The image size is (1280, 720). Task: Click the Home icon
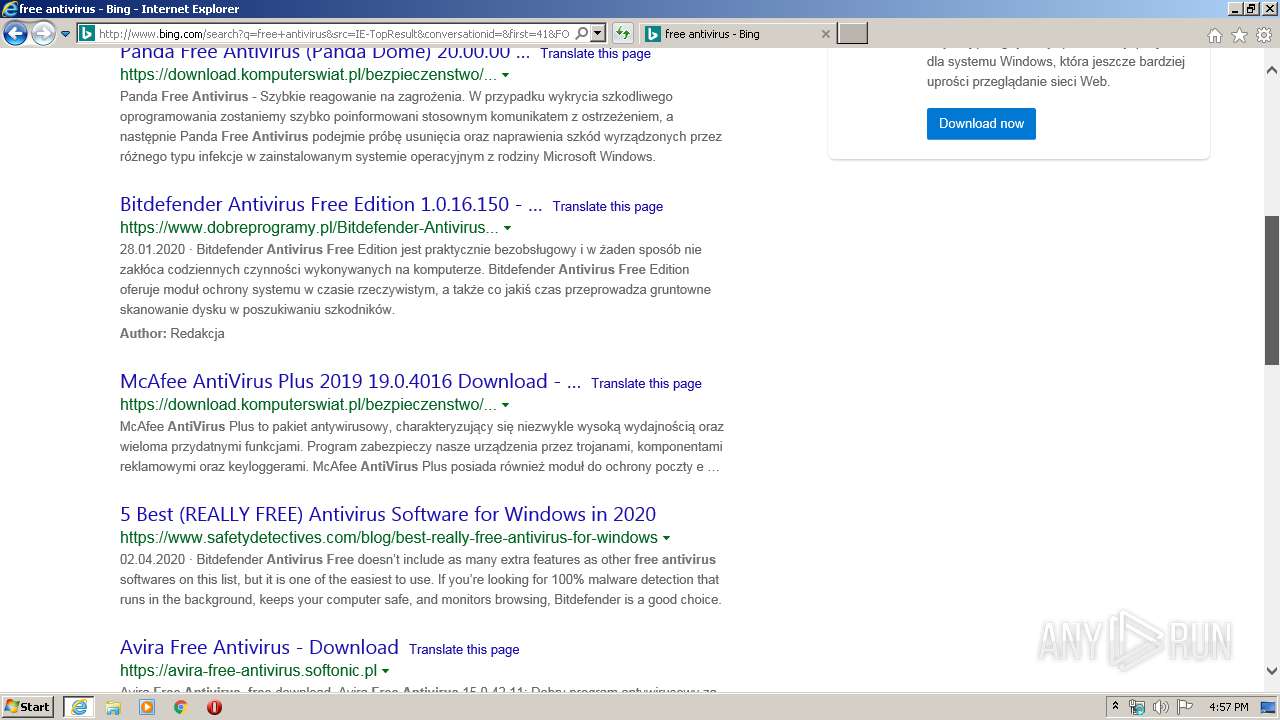tap(1214, 35)
